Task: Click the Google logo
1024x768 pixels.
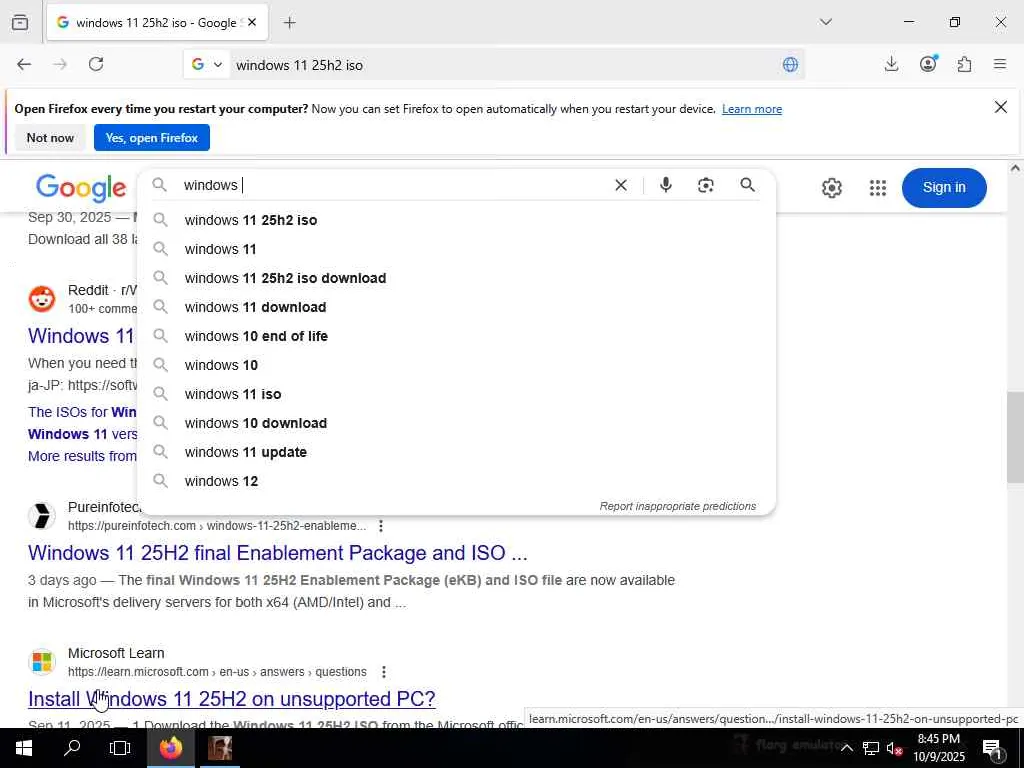Action: [x=81, y=188]
